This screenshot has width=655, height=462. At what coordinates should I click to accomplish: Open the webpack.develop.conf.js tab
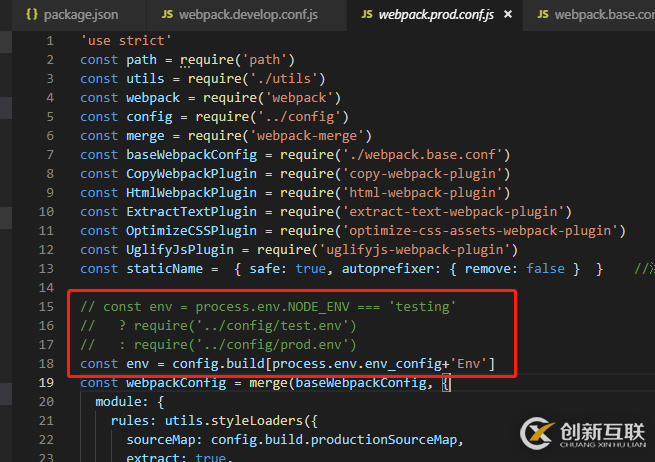[x=256, y=15]
